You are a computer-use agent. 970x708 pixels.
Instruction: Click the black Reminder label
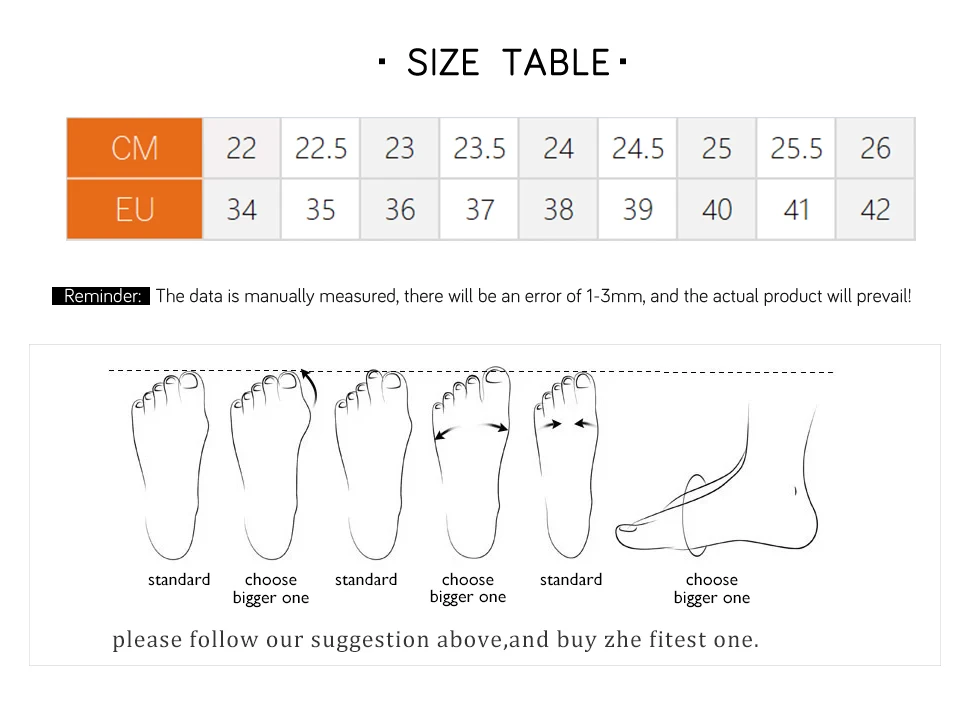point(101,296)
